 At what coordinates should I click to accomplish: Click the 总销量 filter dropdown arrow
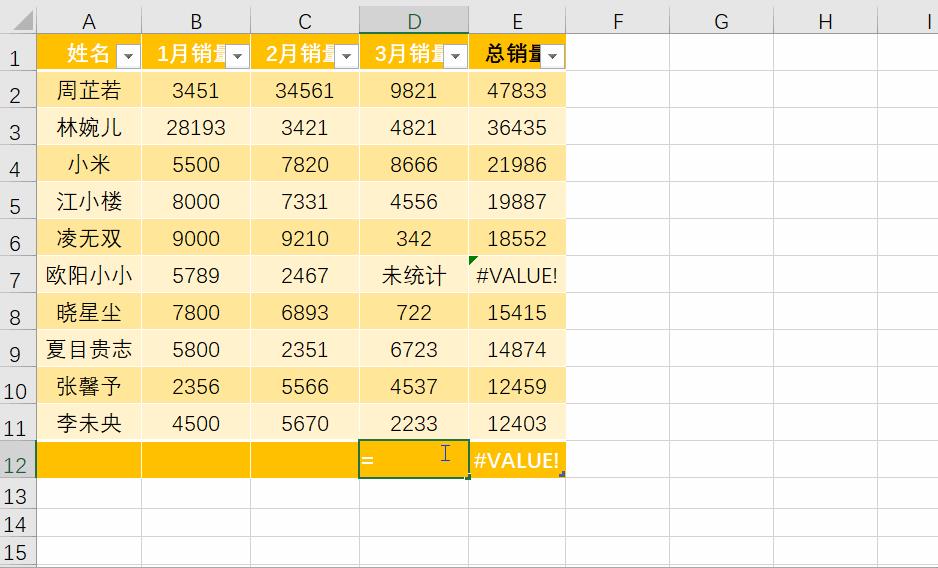(552, 57)
